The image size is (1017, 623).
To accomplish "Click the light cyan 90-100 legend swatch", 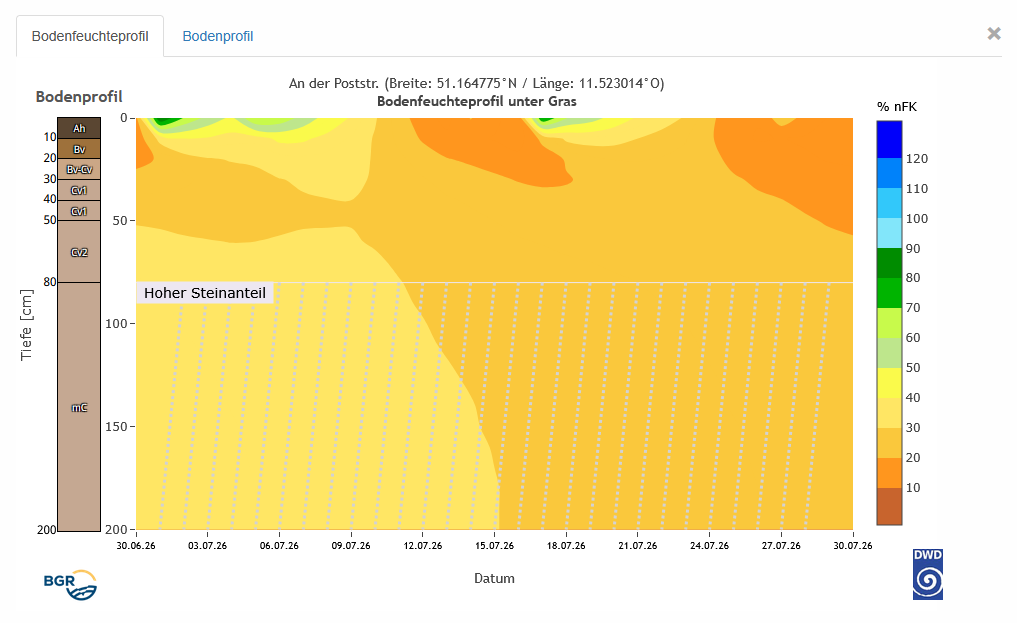I will coord(889,233).
